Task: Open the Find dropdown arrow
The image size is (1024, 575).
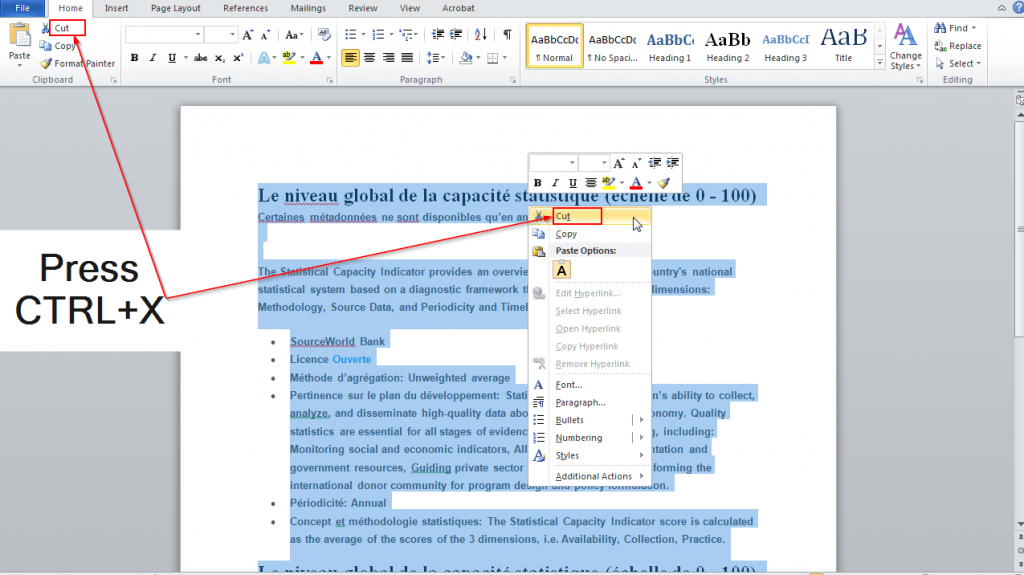Action: (974, 28)
